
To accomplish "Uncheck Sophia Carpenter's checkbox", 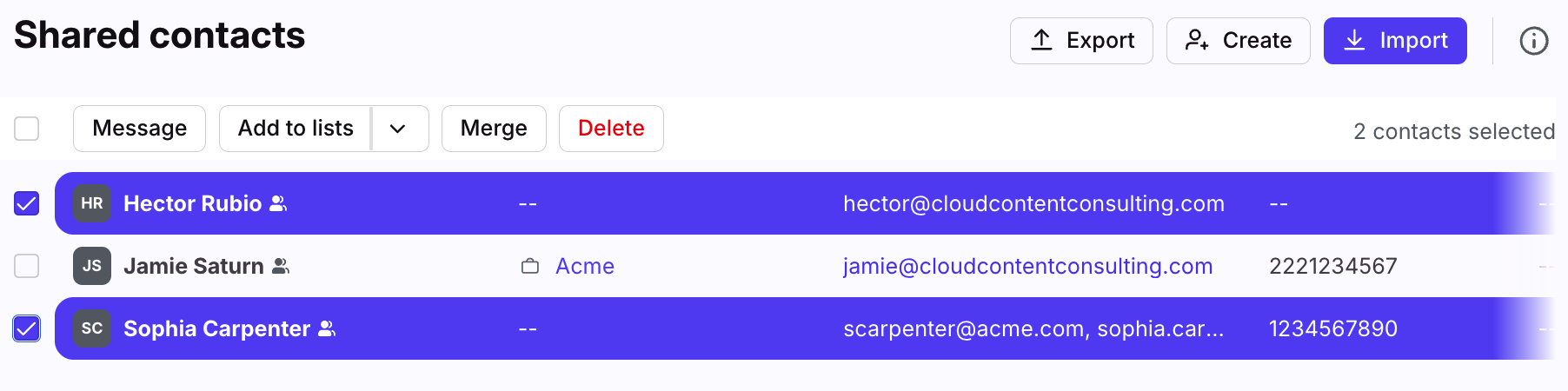I will click(27, 328).
